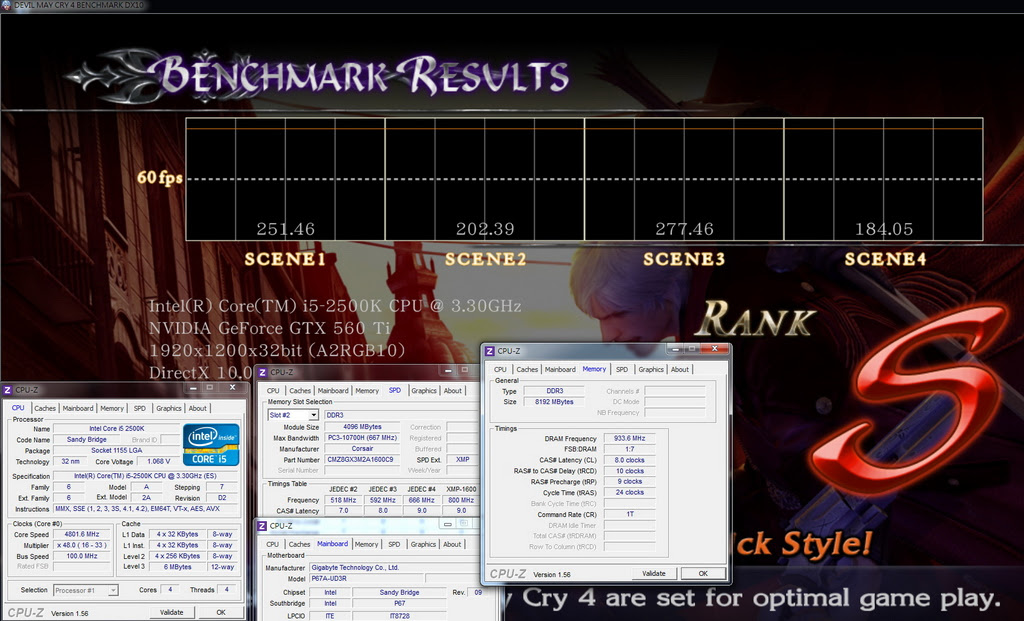Click the Scene 4 score 184.05
1024x621 pixels.
point(884,229)
